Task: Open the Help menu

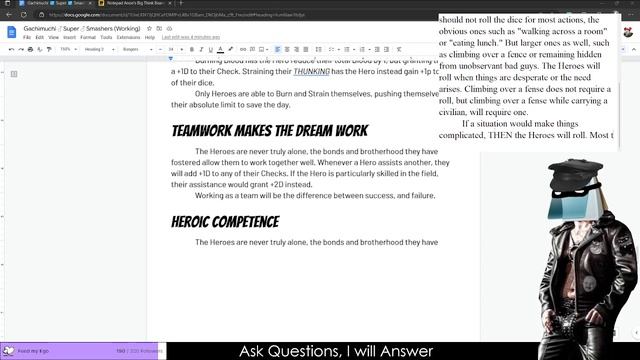Action: (x=150, y=37)
